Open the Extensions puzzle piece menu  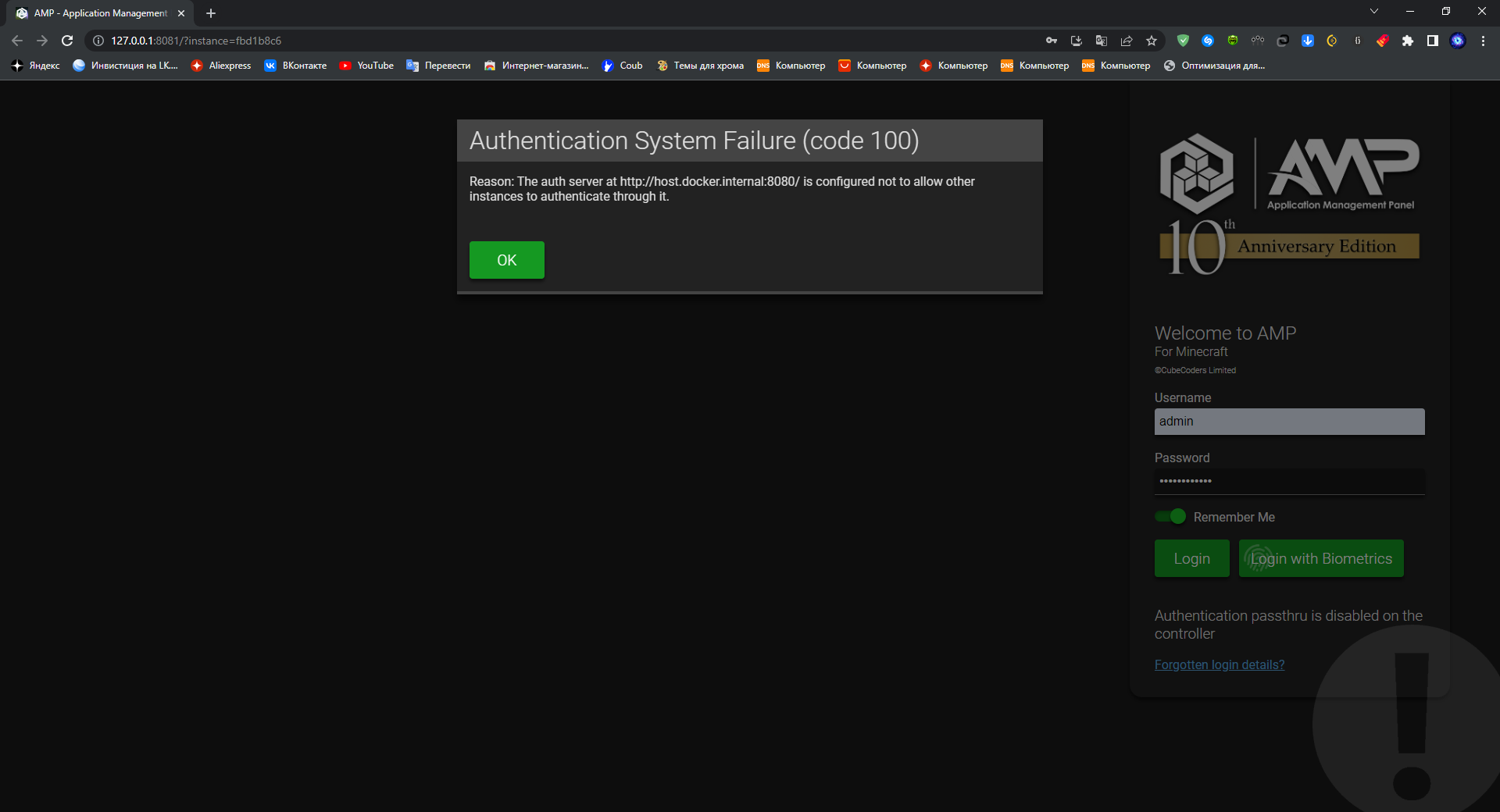(x=1408, y=41)
